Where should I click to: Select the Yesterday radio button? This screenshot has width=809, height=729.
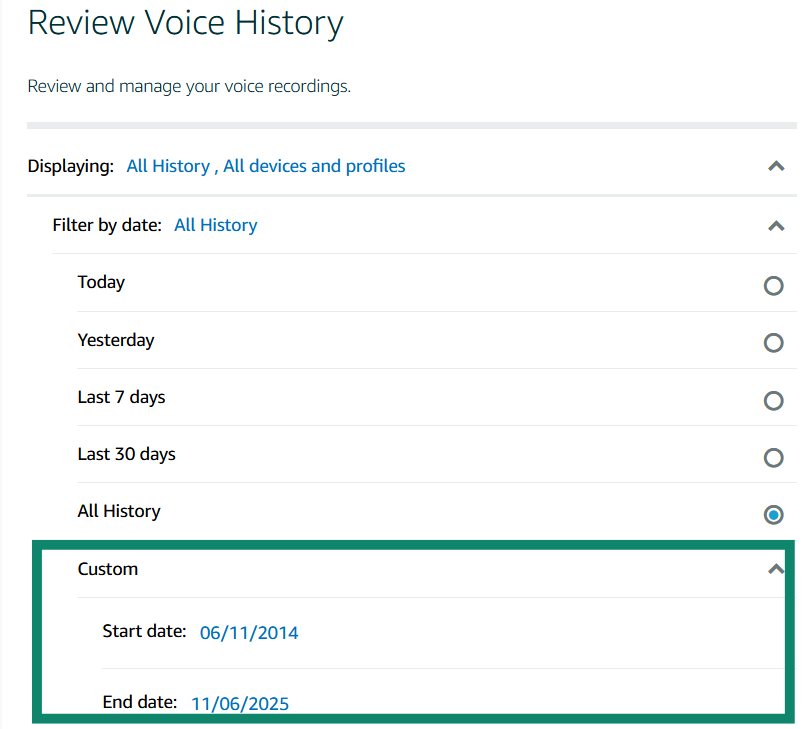click(773, 343)
